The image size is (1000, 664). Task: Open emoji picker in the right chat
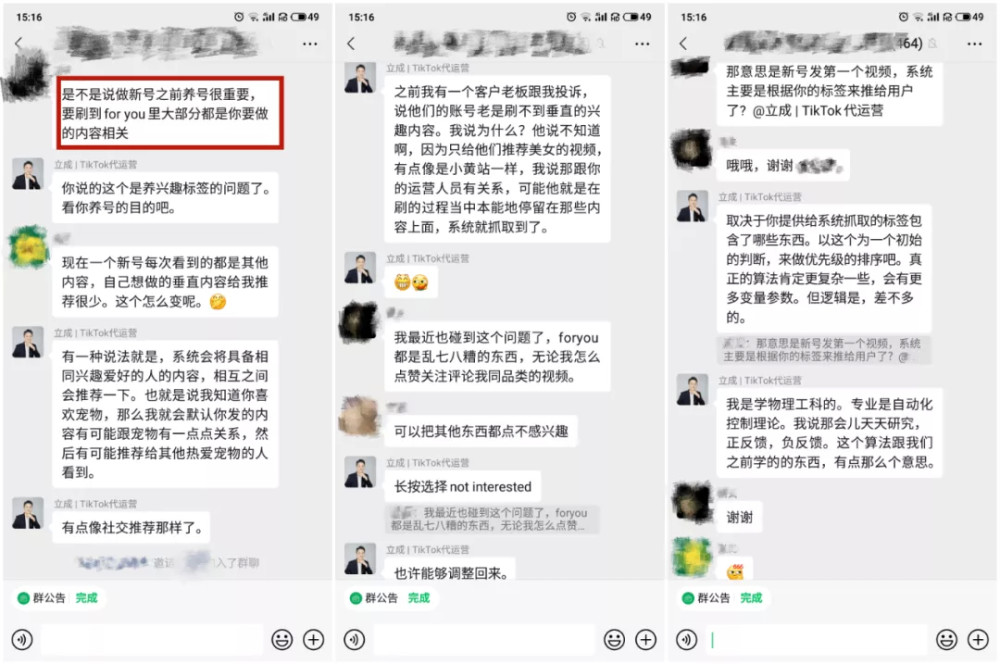946,639
